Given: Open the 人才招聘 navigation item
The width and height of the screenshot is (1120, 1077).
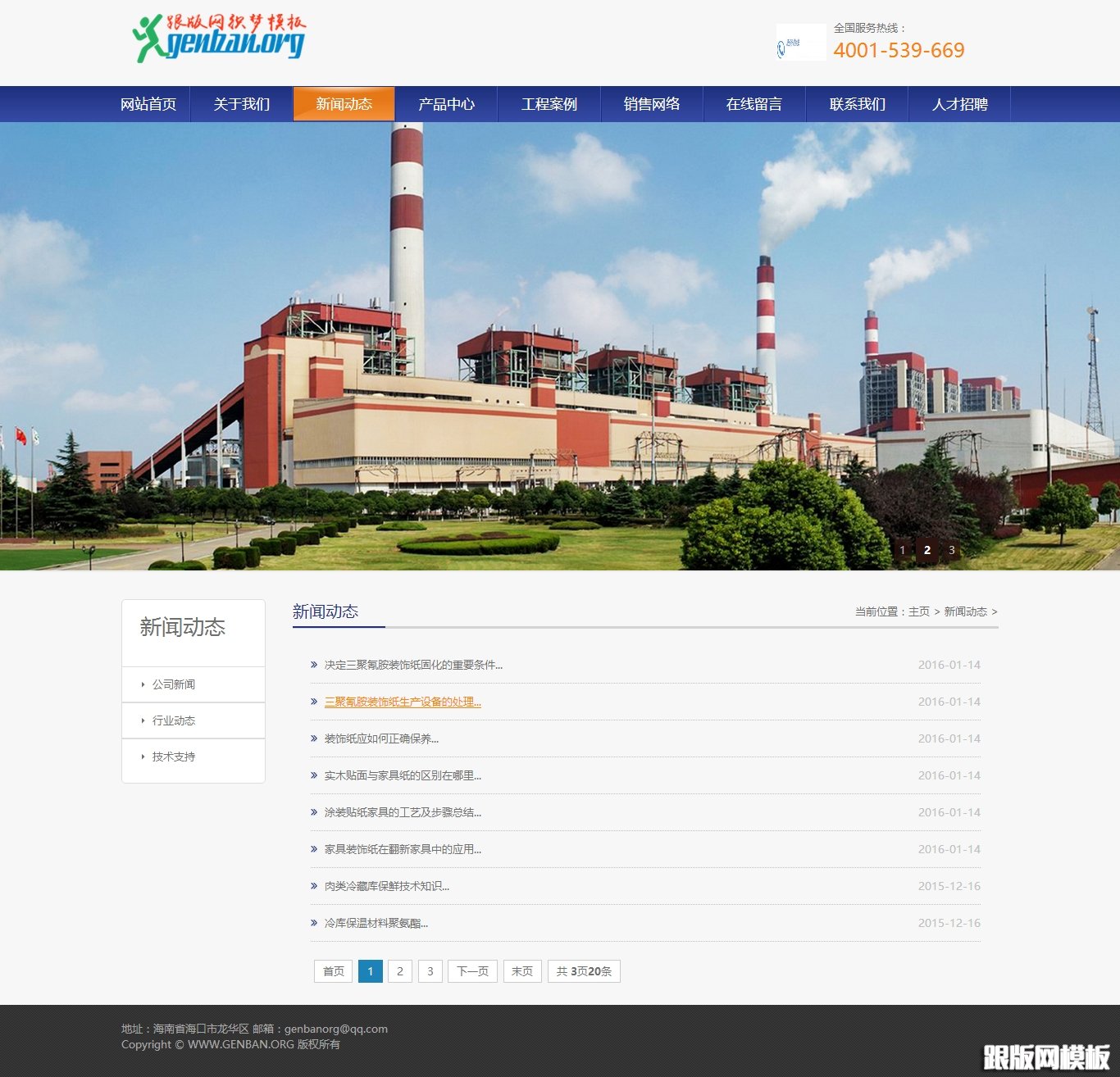Looking at the screenshot, I should pyautogui.click(x=959, y=104).
